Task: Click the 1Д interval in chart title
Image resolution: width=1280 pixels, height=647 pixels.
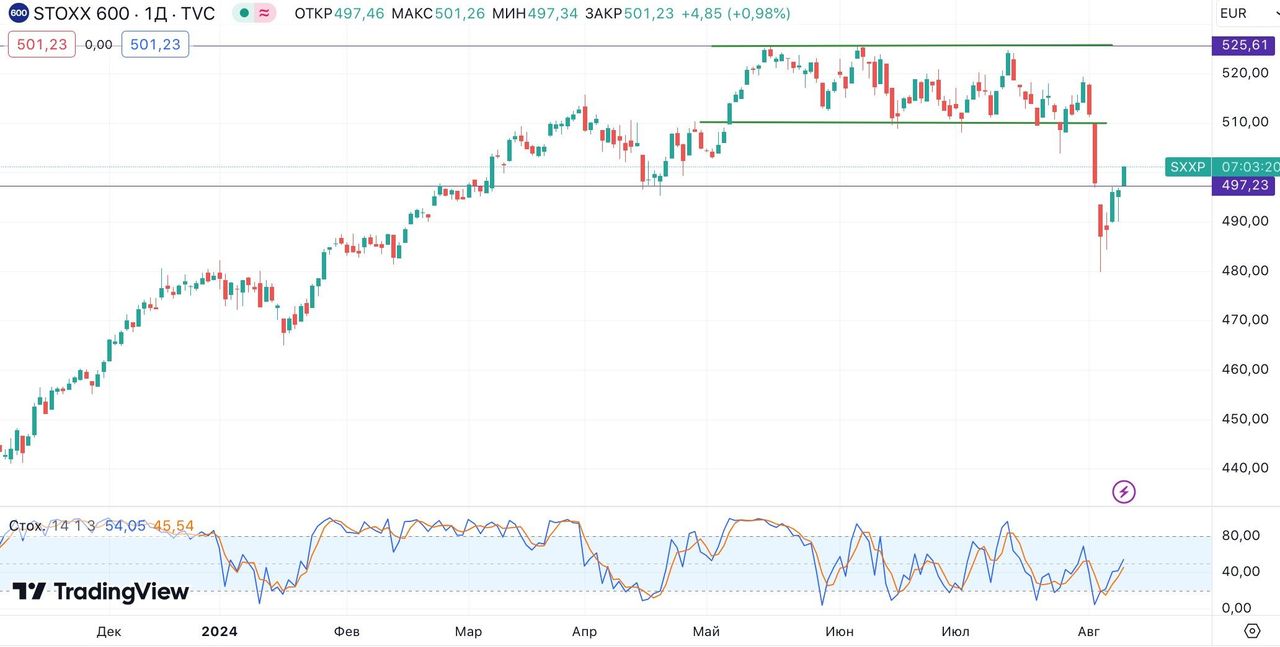Action: pos(156,14)
